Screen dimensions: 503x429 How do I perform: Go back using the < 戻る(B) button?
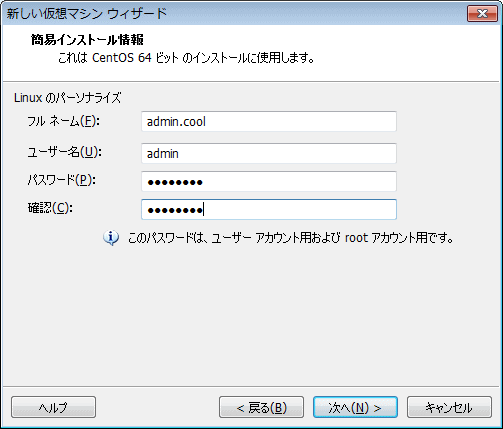pos(261,407)
